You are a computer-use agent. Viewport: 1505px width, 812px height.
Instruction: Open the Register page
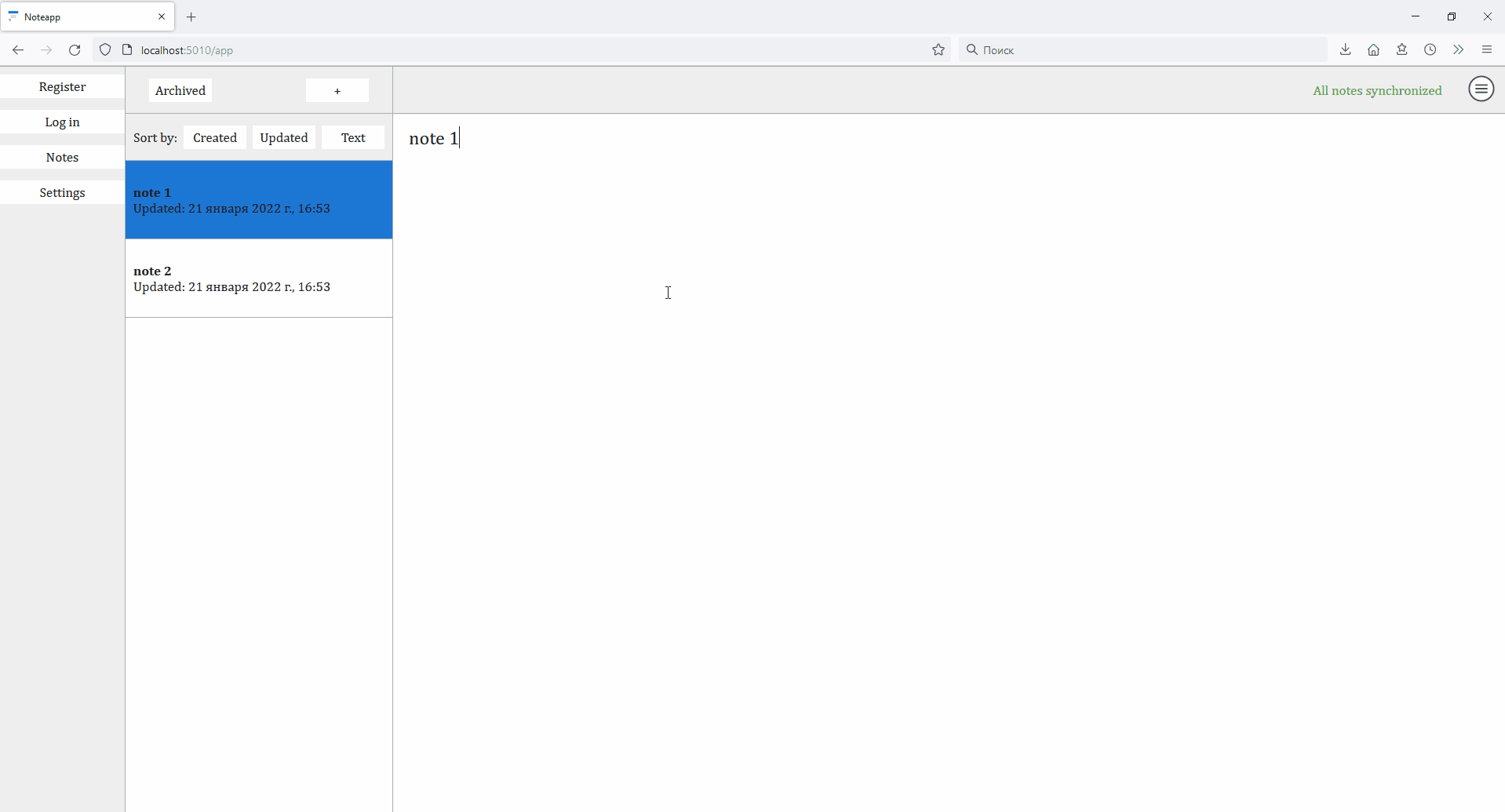(62, 86)
